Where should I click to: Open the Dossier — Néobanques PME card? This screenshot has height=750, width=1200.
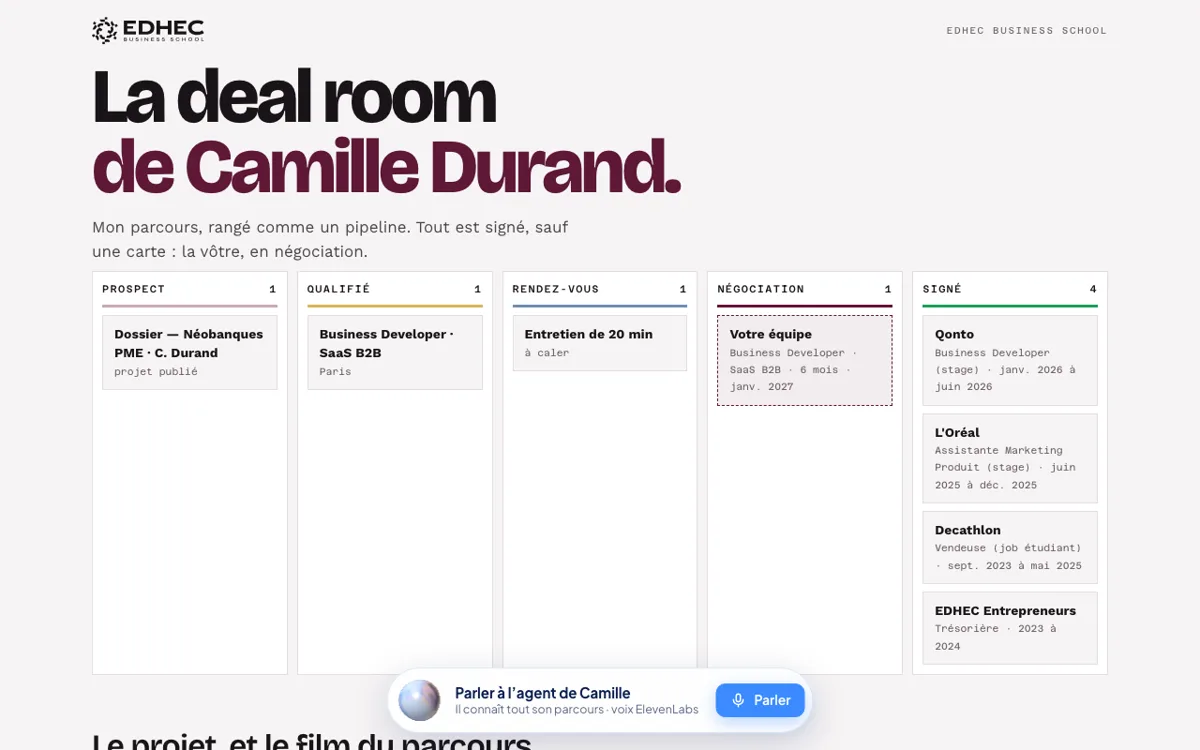point(190,352)
